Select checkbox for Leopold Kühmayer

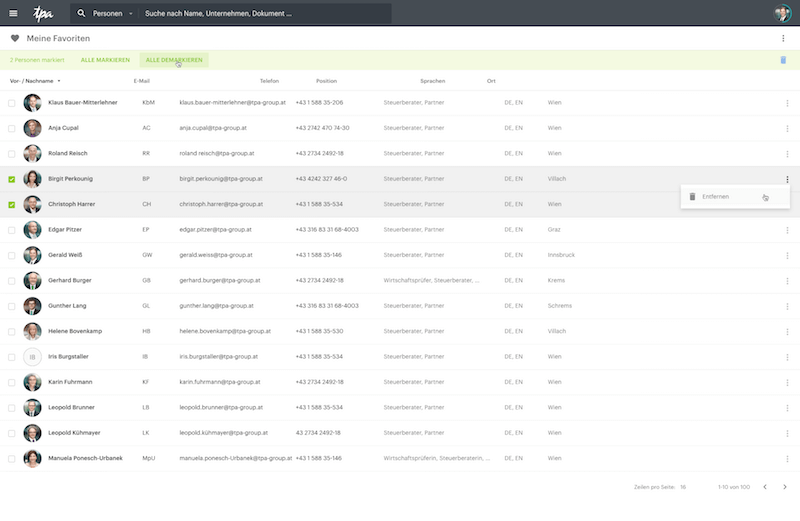[x=12, y=433]
